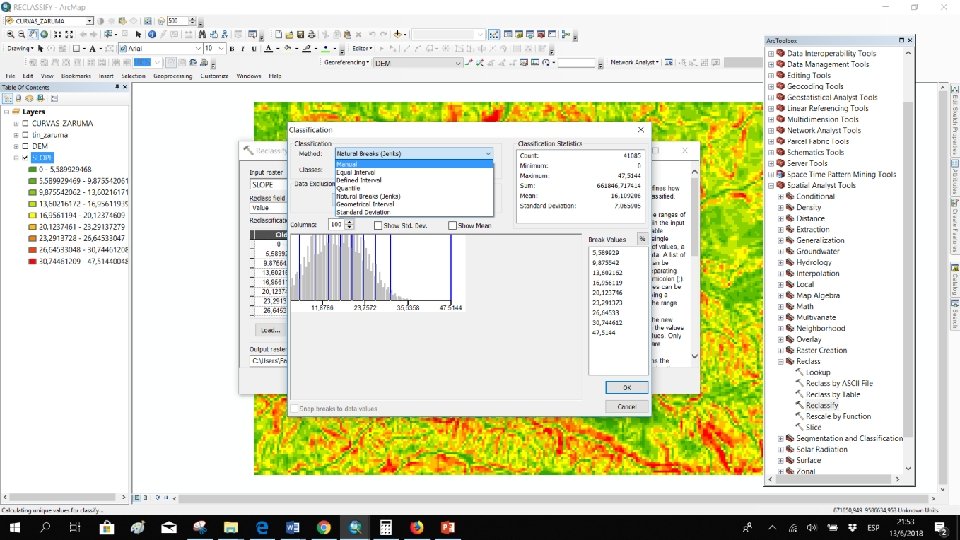This screenshot has width=960, height=540.
Task: Click the Bold formatting button
Action: pyautogui.click(x=231, y=48)
